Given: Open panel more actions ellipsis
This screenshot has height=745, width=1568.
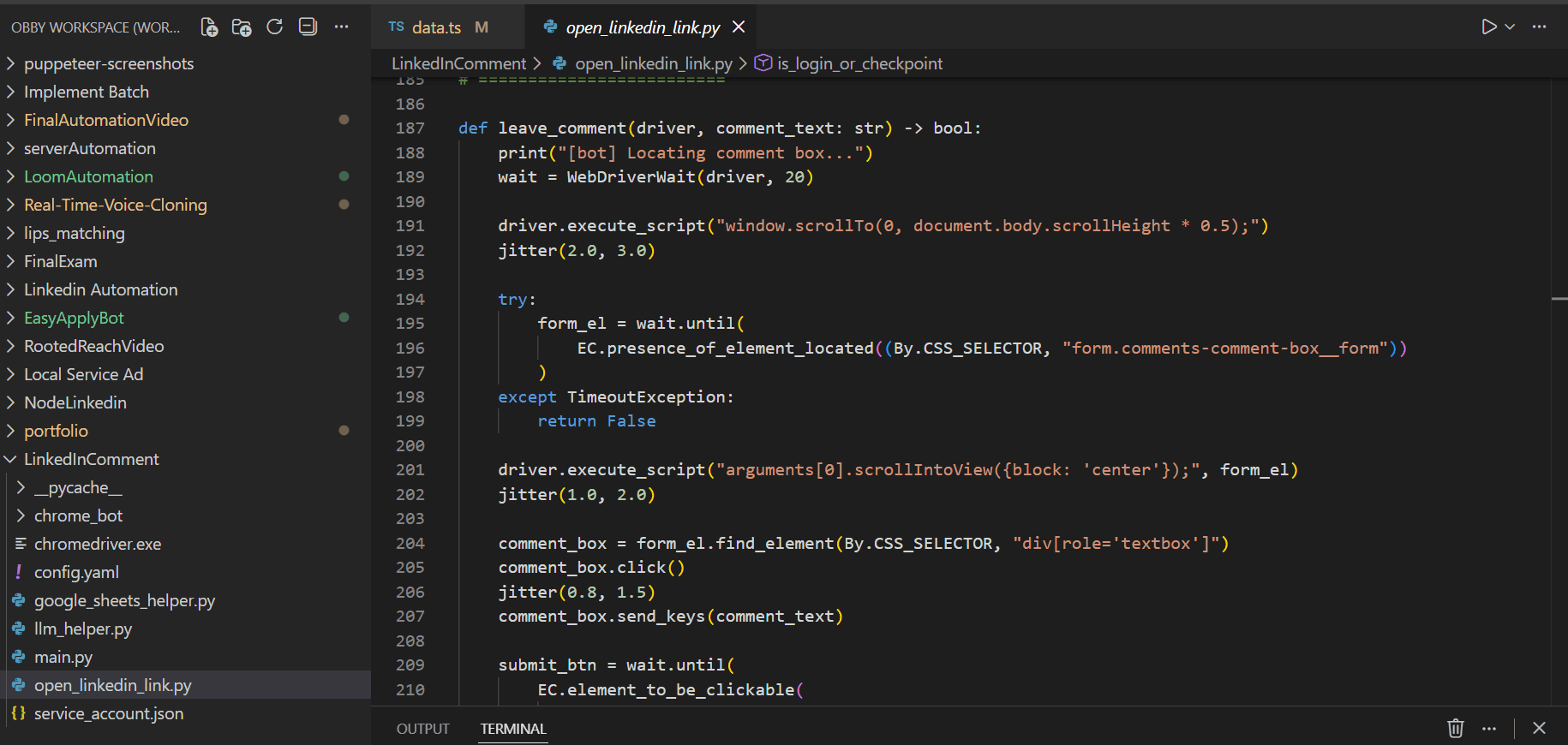Looking at the screenshot, I should [1489, 728].
